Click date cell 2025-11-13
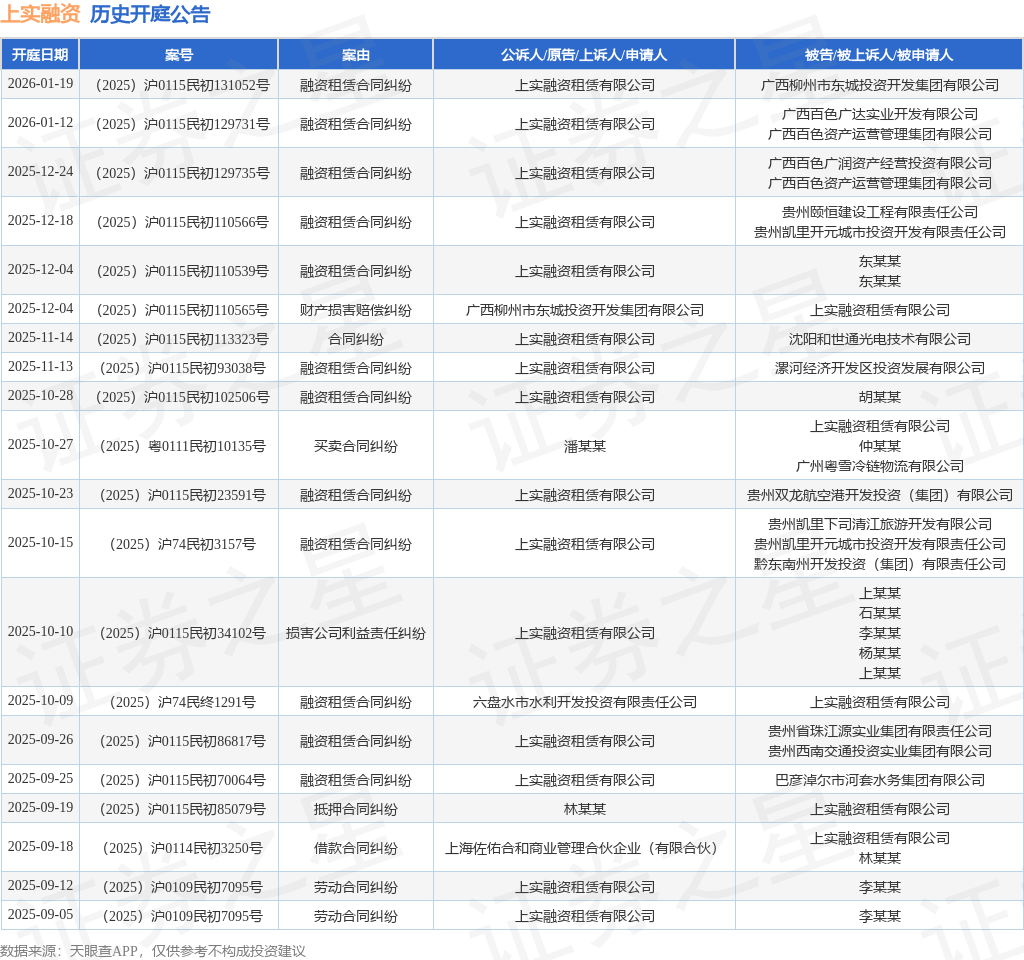This screenshot has width=1024, height=960. [x=40, y=366]
